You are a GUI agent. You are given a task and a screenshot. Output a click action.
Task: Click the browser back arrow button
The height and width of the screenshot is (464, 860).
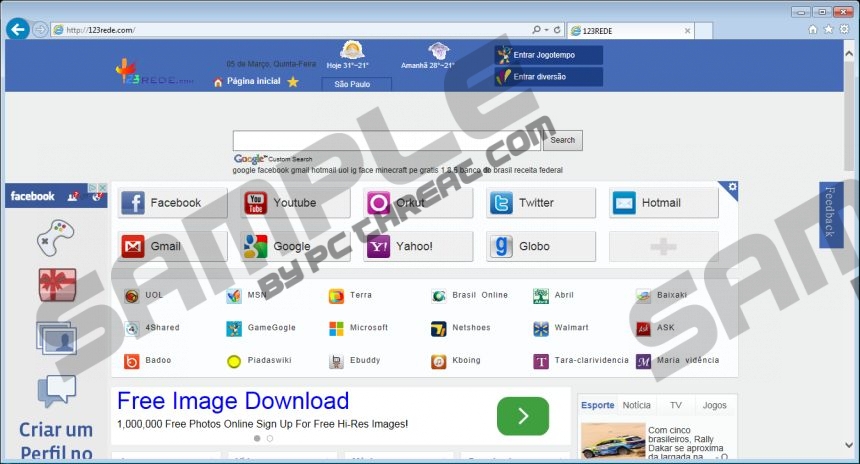17,29
